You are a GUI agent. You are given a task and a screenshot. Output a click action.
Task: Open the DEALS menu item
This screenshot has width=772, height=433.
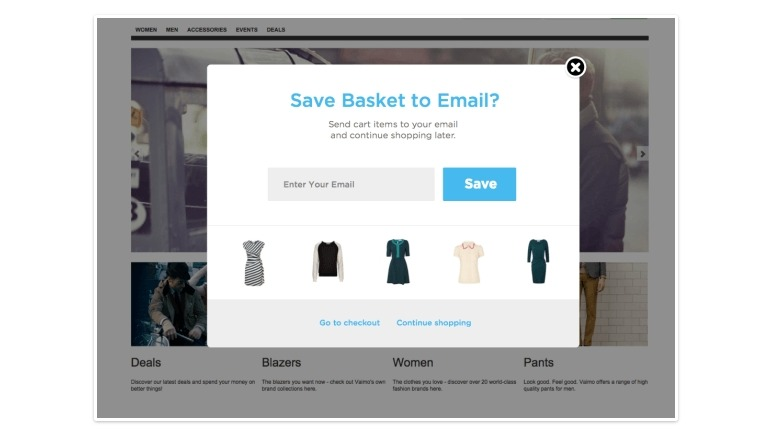tap(276, 30)
